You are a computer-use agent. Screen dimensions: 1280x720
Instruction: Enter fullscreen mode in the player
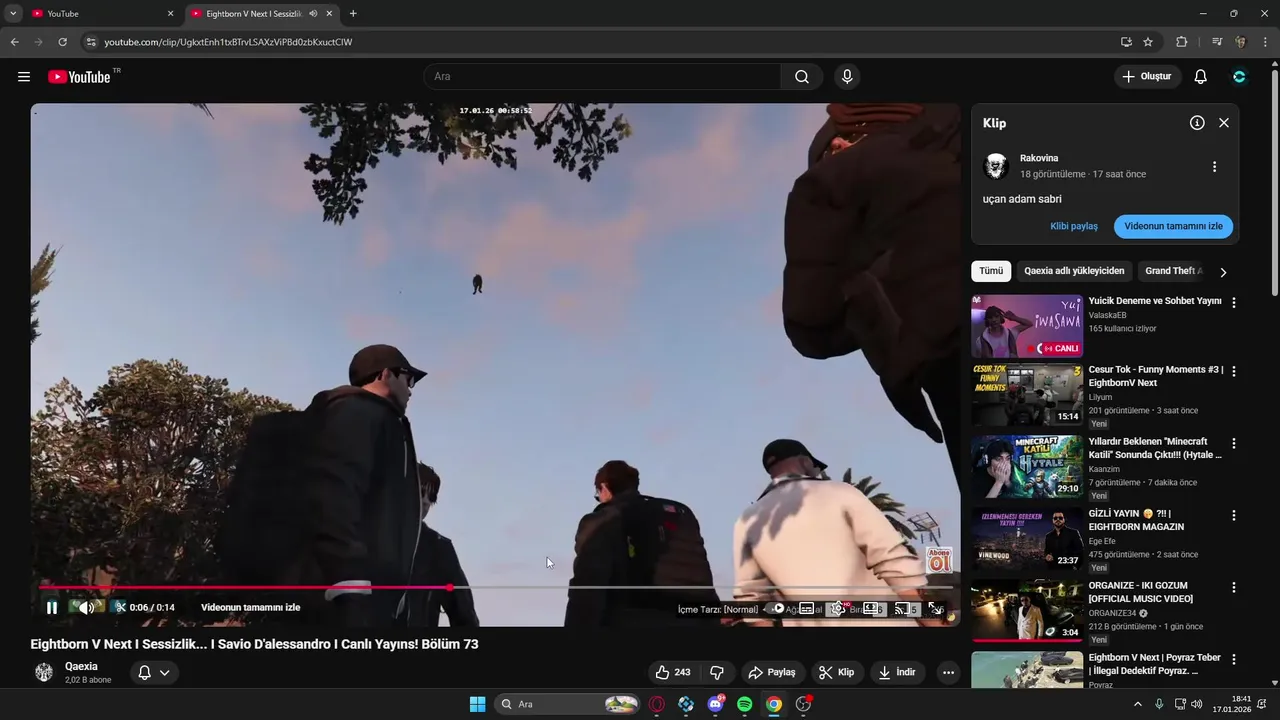[935, 608]
